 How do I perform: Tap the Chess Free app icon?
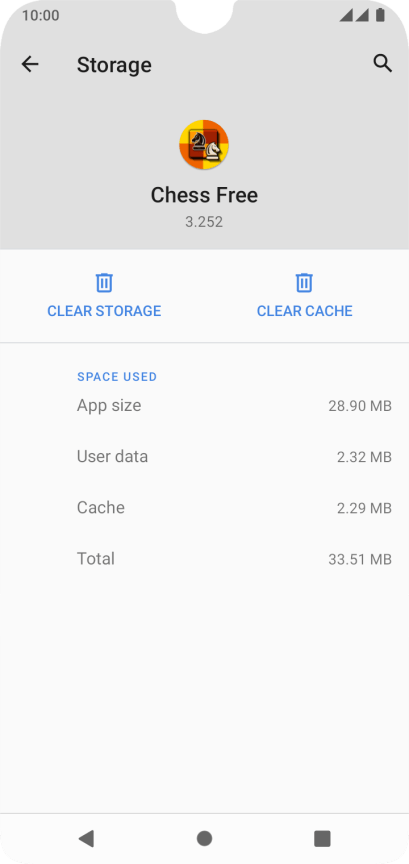204,144
